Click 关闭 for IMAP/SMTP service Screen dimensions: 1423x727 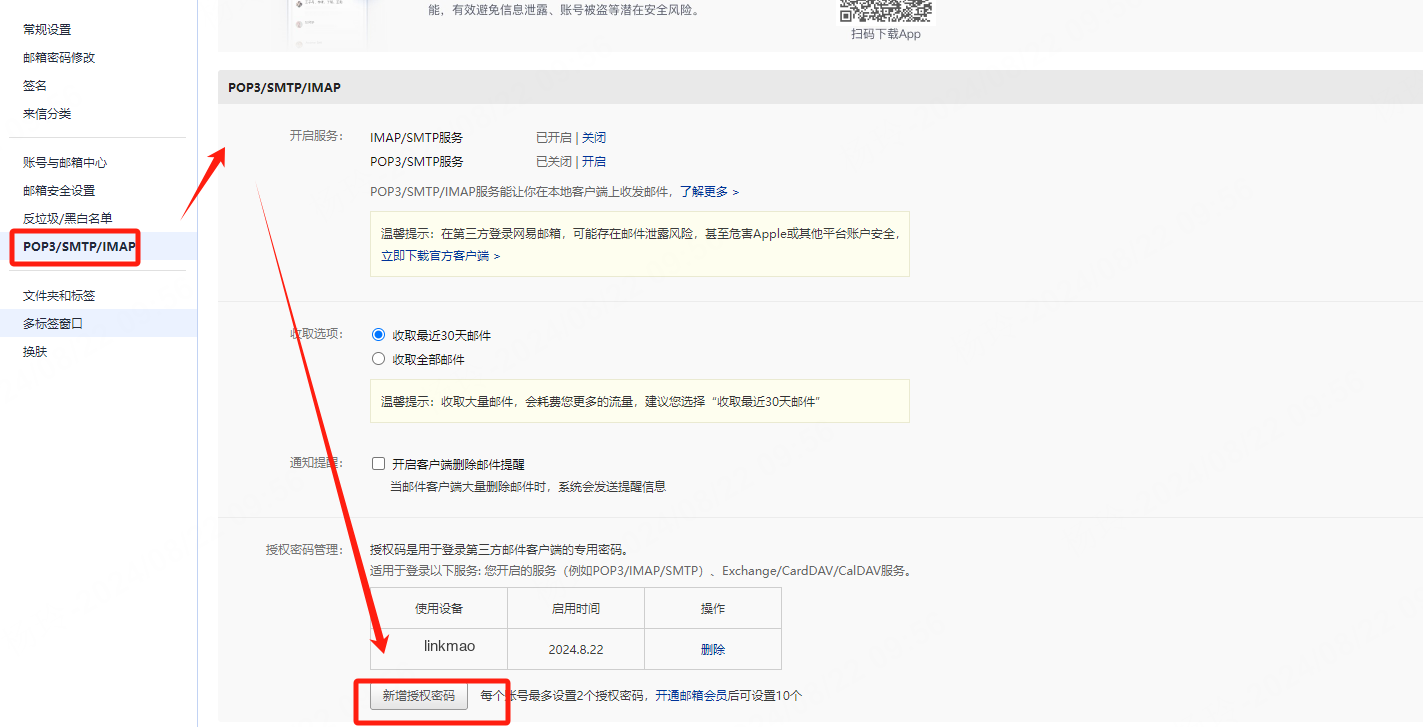click(x=594, y=138)
